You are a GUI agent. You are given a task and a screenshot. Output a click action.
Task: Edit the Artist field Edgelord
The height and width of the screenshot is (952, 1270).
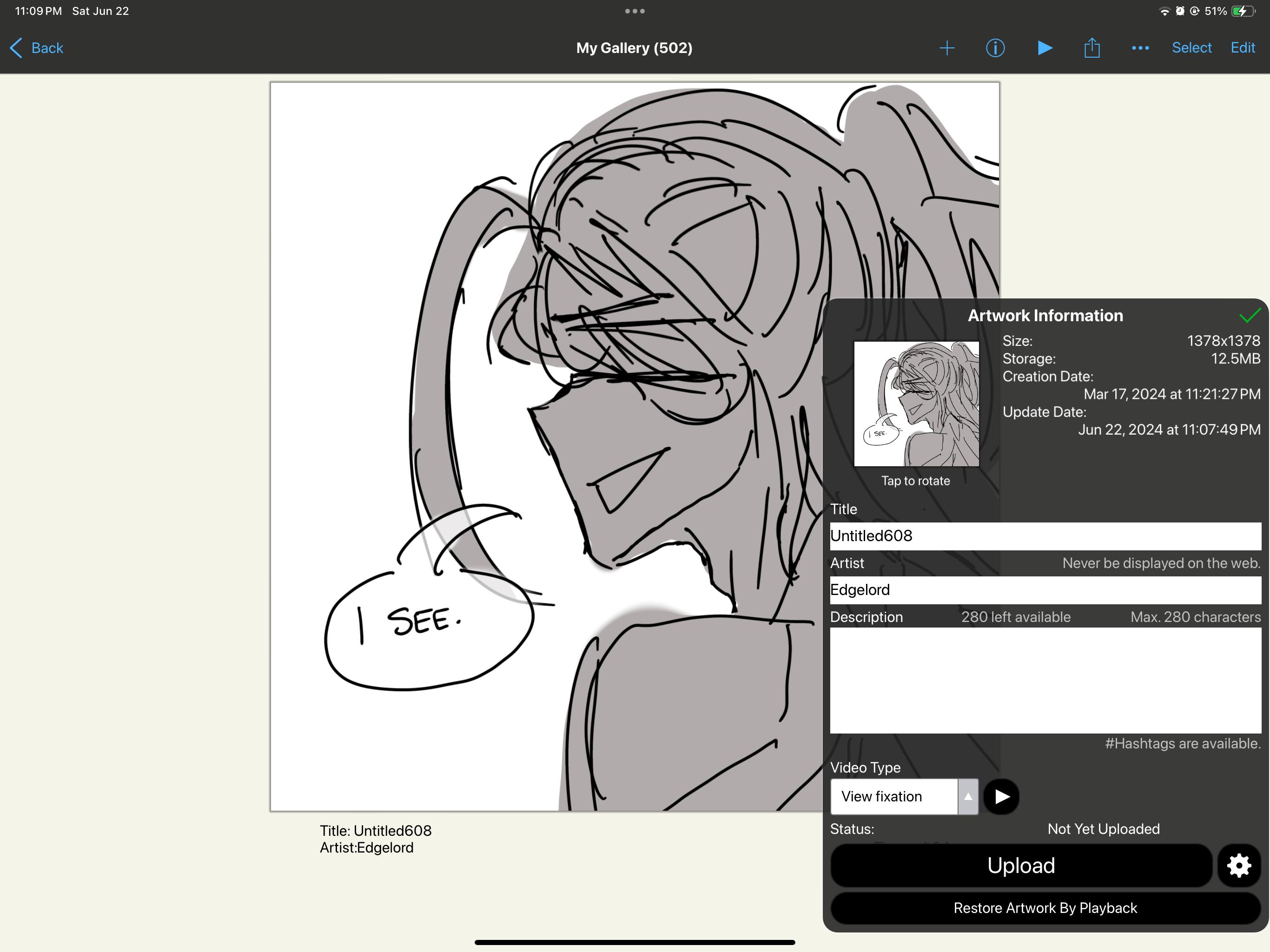click(x=1045, y=590)
